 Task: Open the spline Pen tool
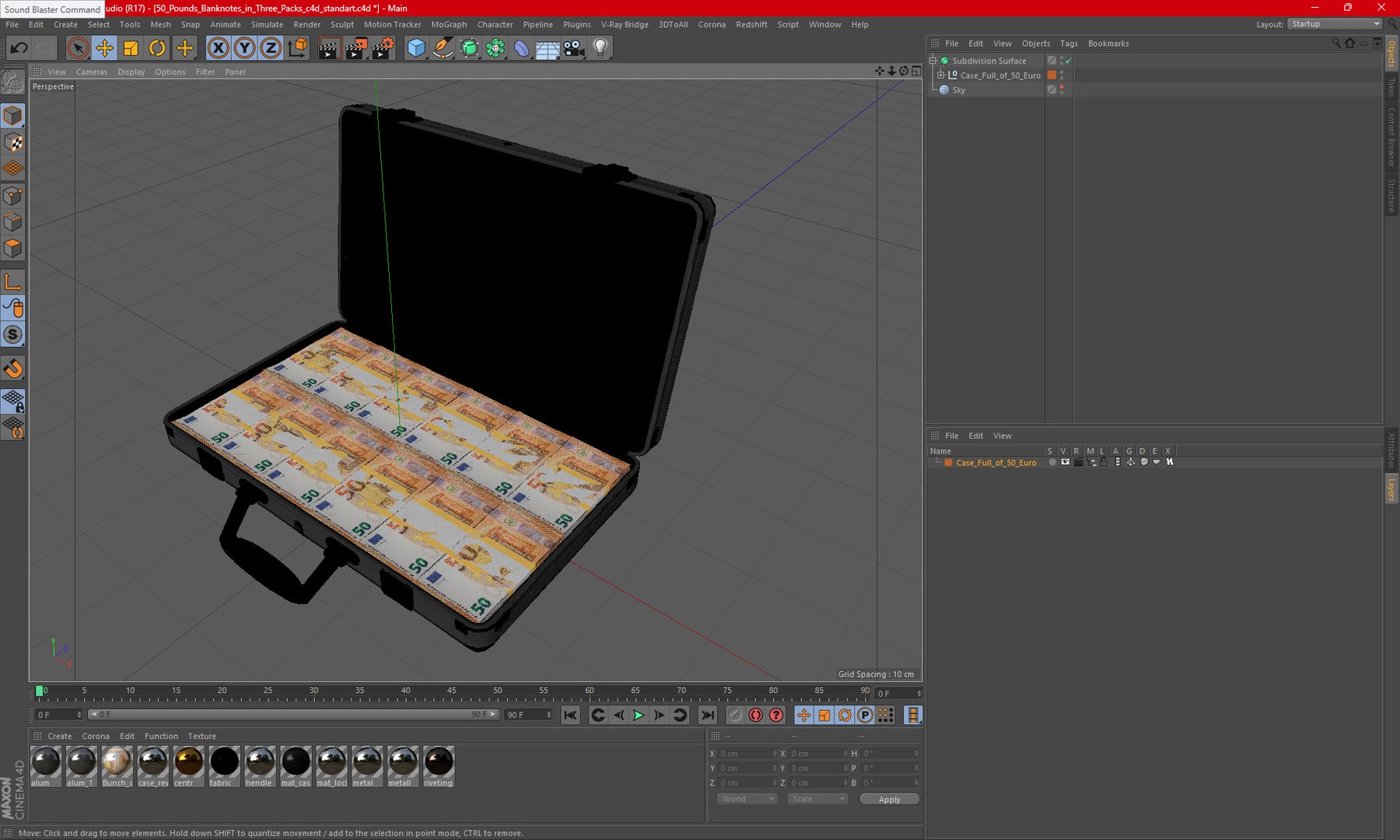tap(443, 48)
